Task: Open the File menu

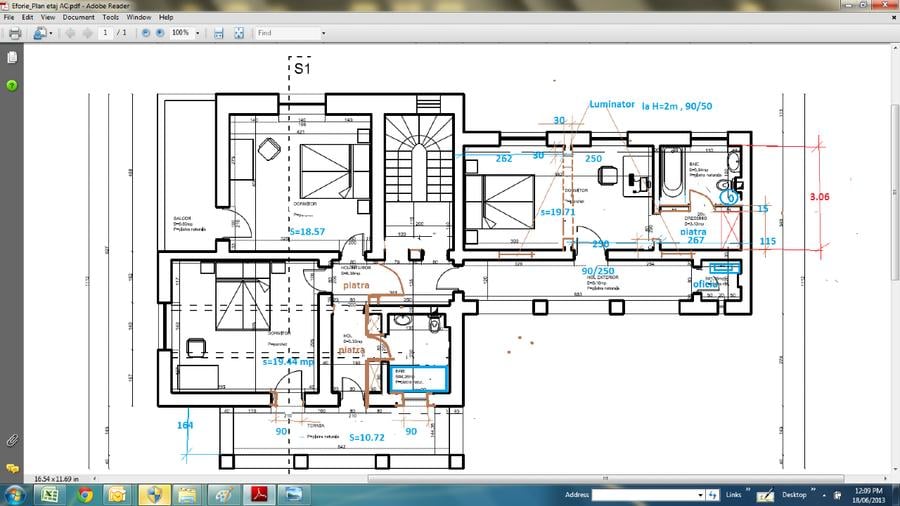Action: (9, 17)
